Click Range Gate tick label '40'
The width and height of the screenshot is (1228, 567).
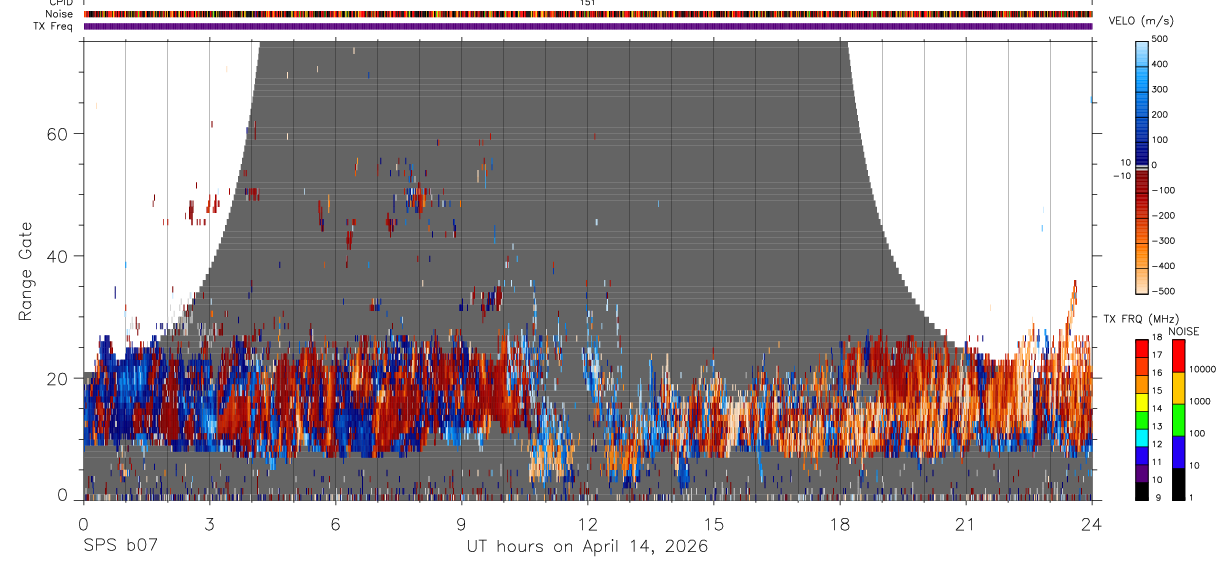coord(56,255)
